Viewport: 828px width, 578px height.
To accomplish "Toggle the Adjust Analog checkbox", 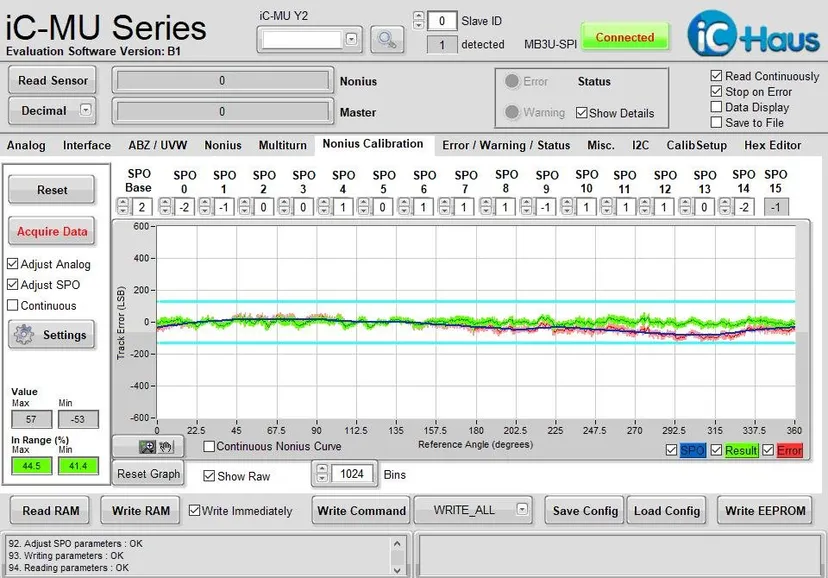I will pyautogui.click(x=13, y=263).
